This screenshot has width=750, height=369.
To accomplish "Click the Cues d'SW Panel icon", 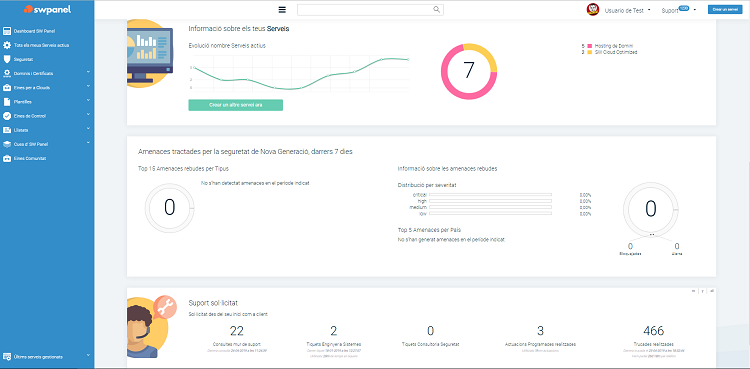I will coord(7,144).
